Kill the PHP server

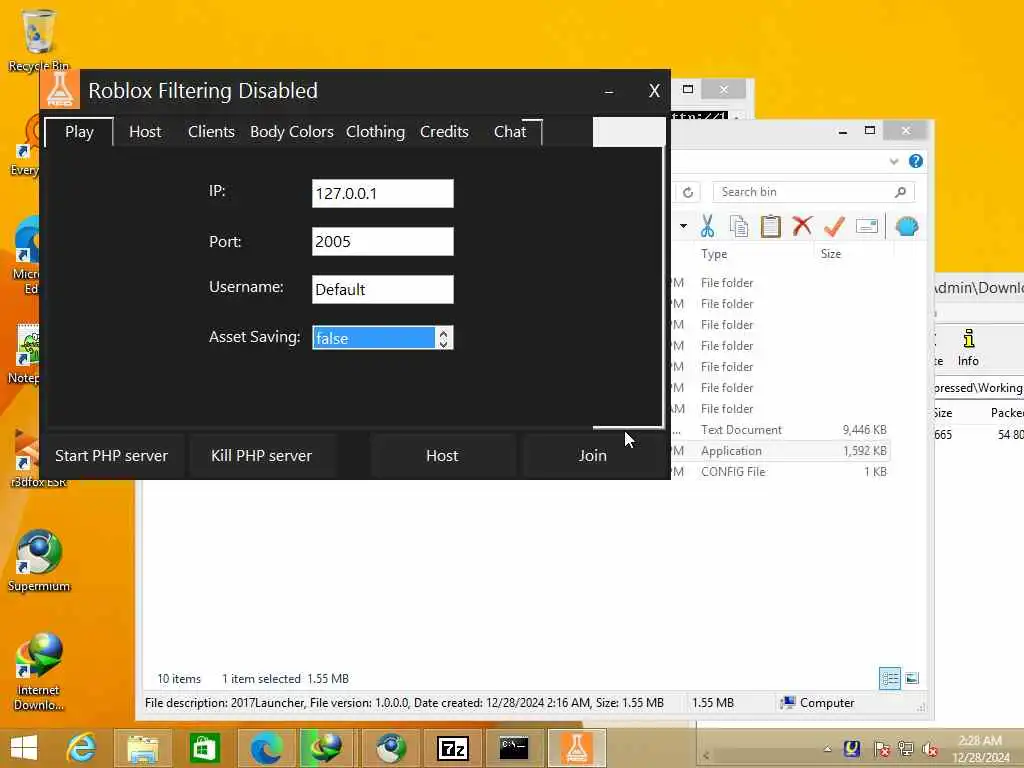tap(261, 456)
